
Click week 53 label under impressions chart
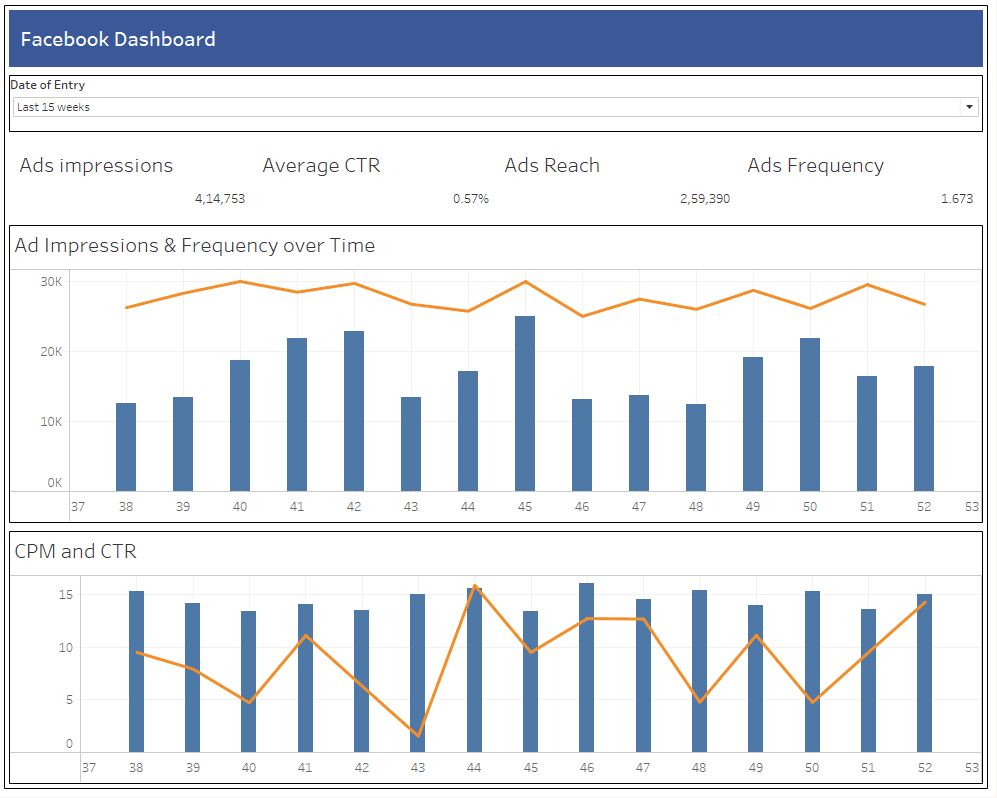pos(972,507)
